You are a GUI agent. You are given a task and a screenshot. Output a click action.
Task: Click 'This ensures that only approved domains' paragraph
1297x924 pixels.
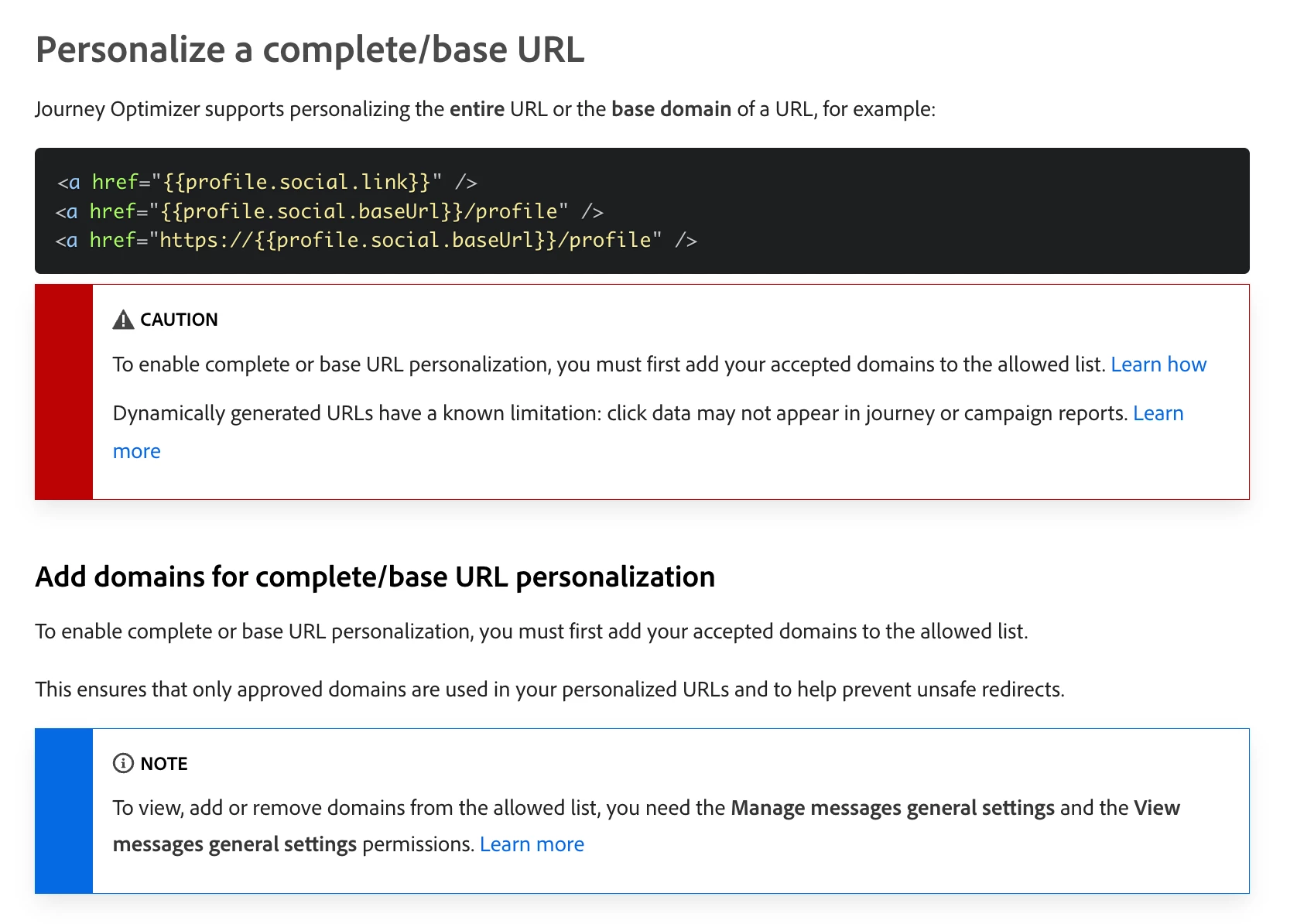[x=549, y=690]
